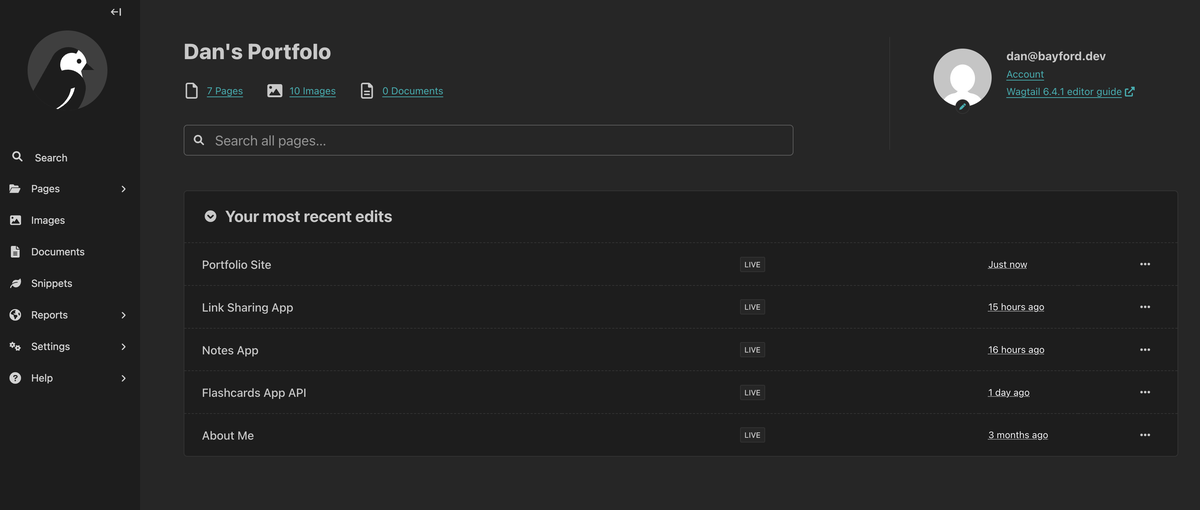Click the Snippets leaf icon in sidebar
The width and height of the screenshot is (1200, 510).
(15, 283)
